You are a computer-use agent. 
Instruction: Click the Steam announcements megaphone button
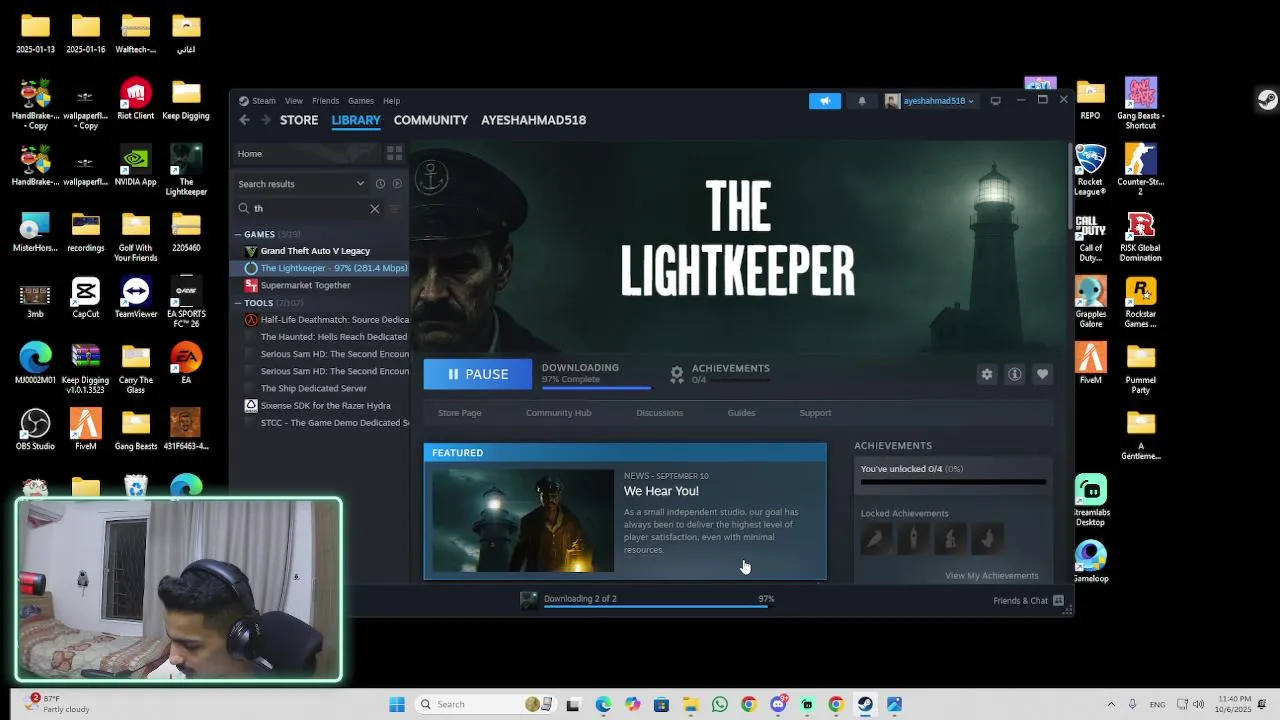click(825, 101)
